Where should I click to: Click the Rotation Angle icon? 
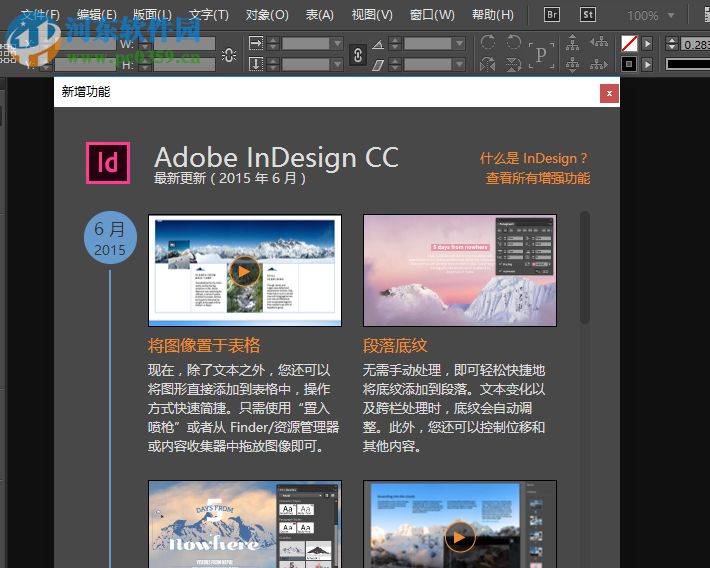378,44
